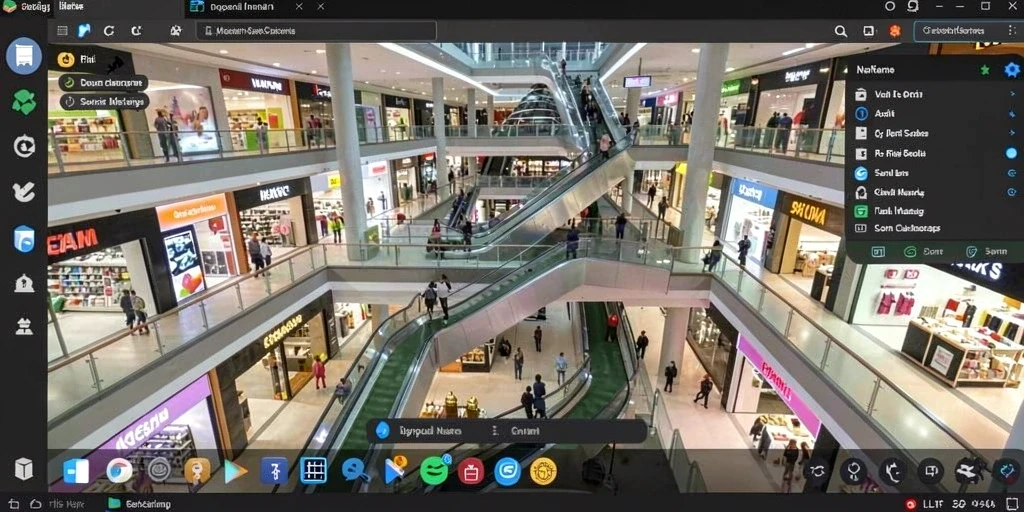Viewport: 1024px width, 512px height.
Task: Click the sync arrows round button in dock
Action: [x=818, y=471]
